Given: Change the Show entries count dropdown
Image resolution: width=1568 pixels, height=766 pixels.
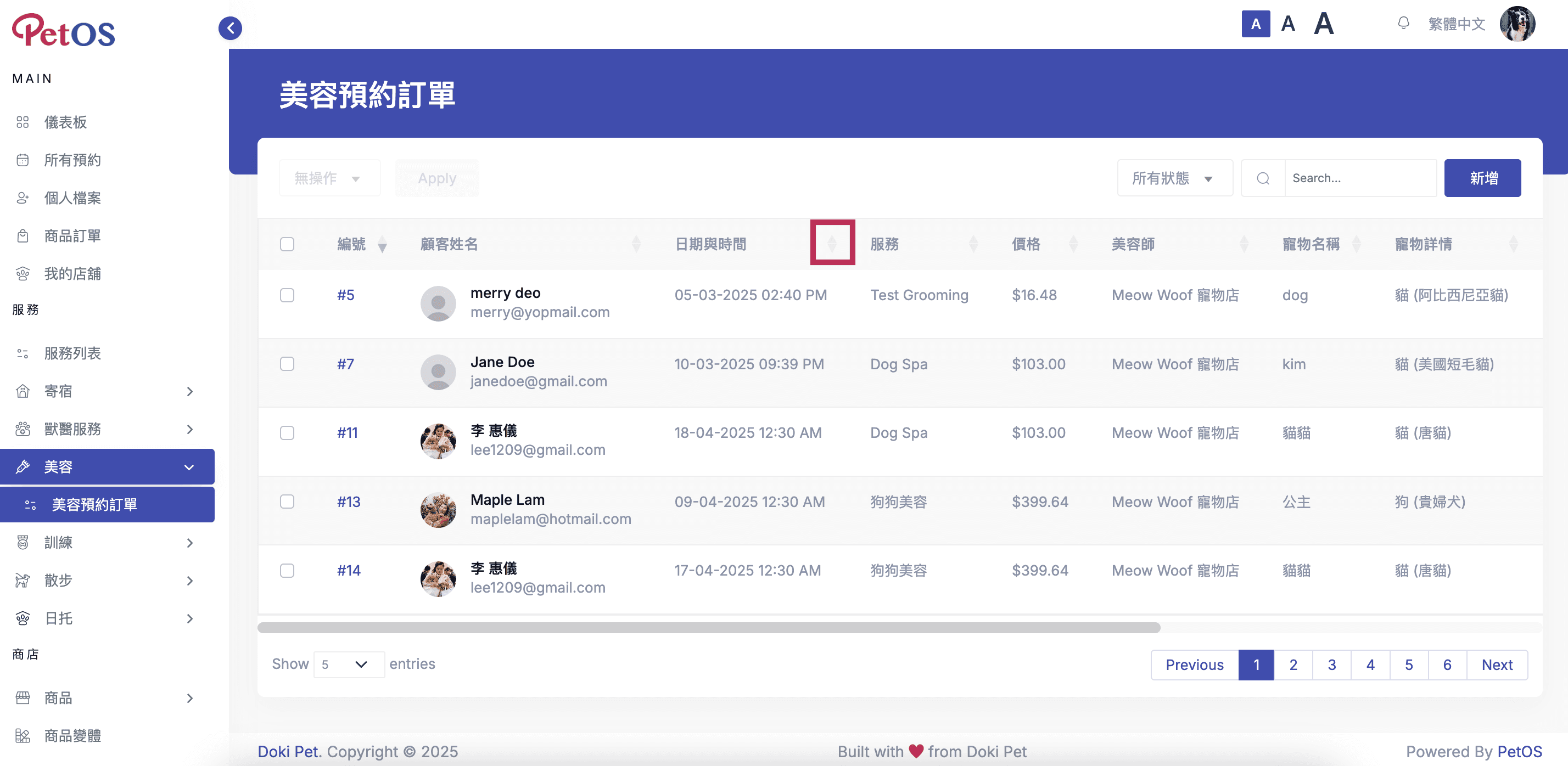Looking at the screenshot, I should (348, 664).
